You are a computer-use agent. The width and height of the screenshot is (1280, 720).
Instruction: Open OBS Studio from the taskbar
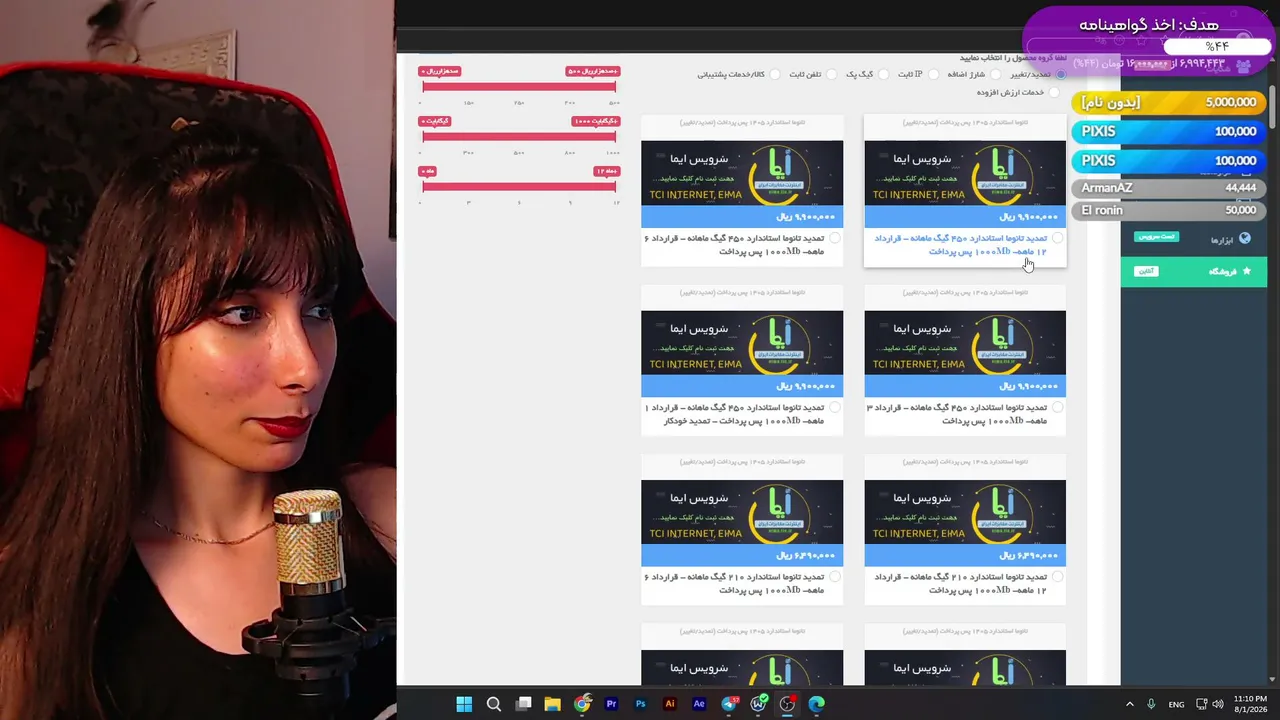tap(788, 704)
